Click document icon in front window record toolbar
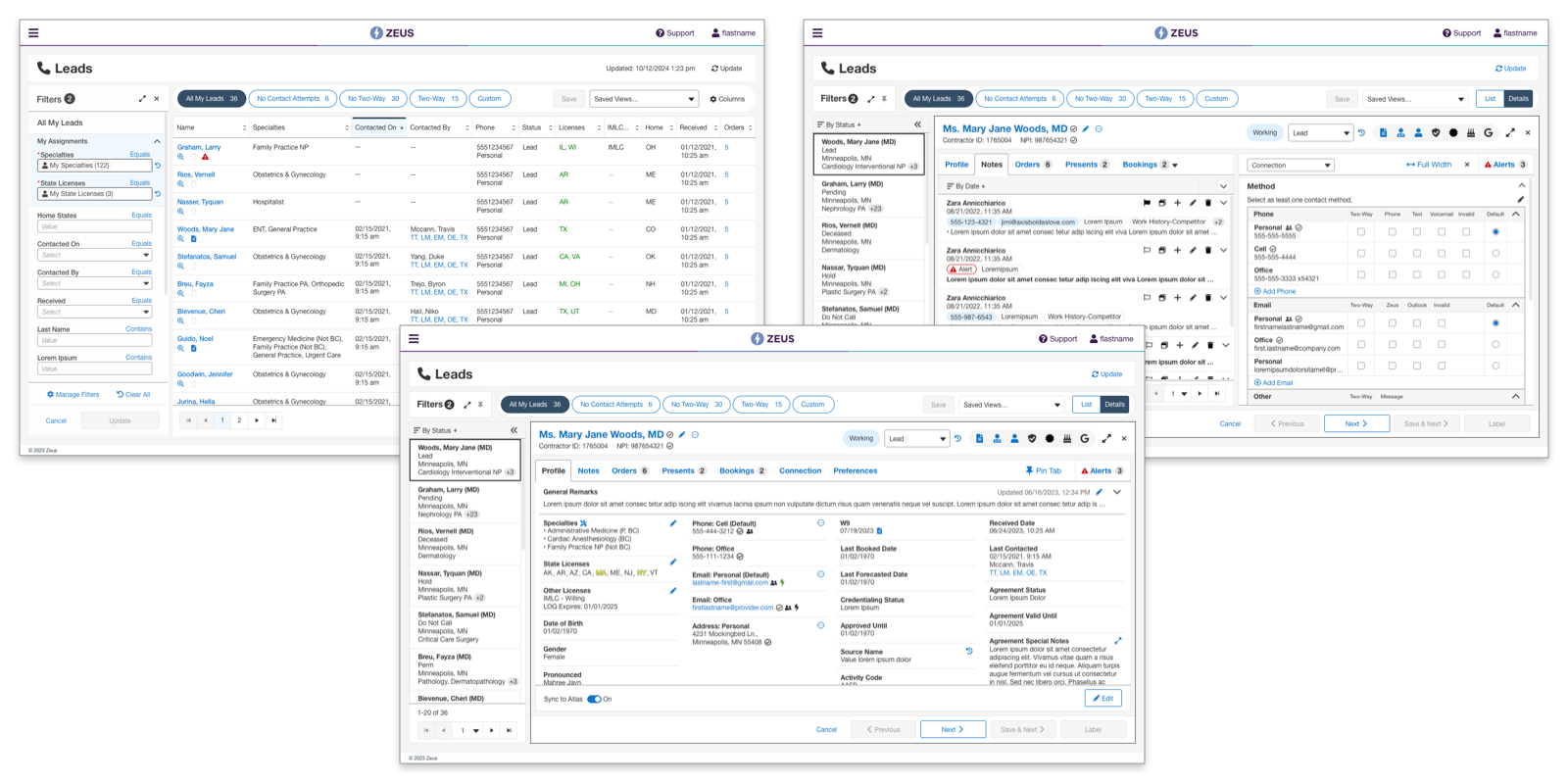 pyautogui.click(x=979, y=439)
